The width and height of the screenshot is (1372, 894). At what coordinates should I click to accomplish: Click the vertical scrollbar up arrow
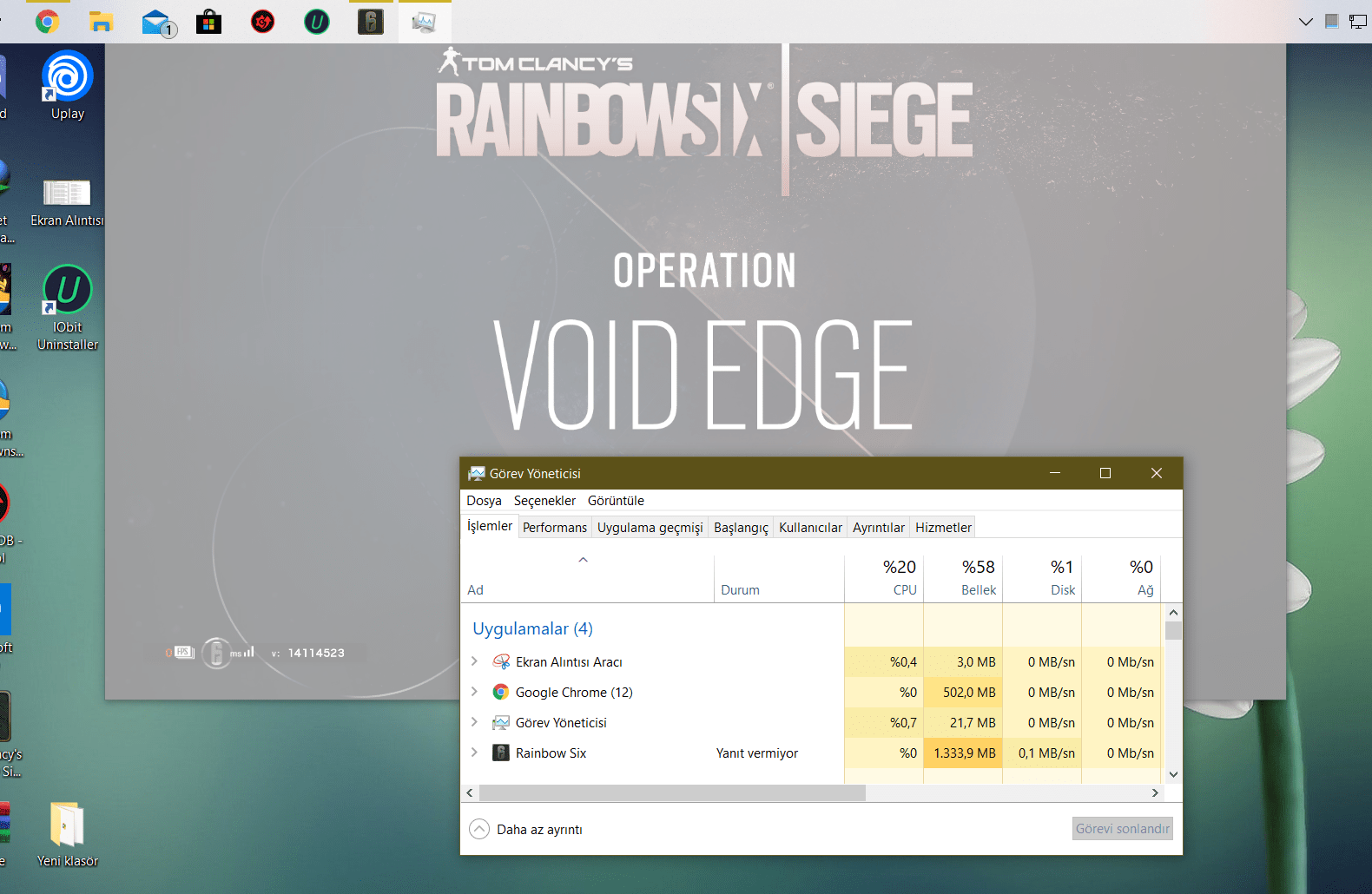click(x=1173, y=613)
